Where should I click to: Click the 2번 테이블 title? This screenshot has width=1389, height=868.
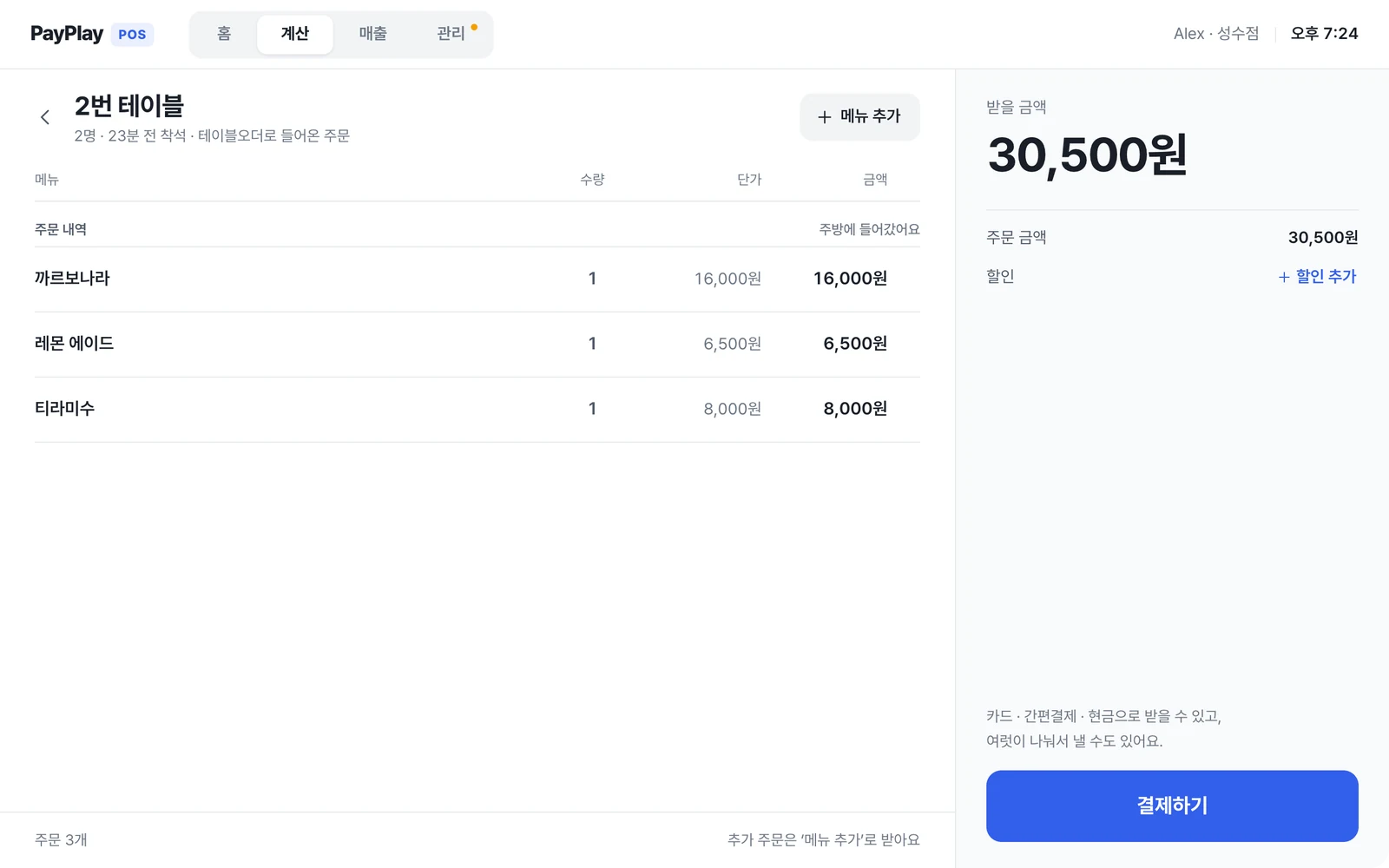[x=129, y=106]
